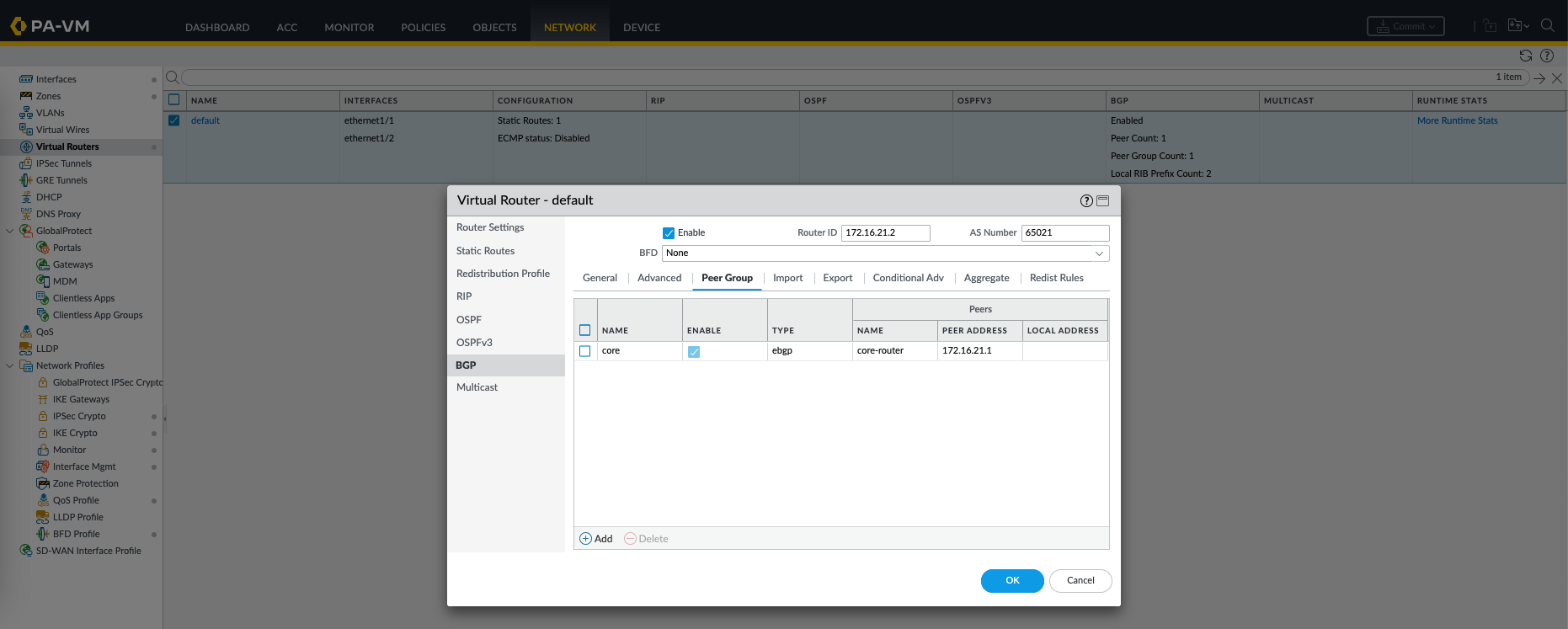
Task: Click the More Runtime Stats link
Action: (1457, 120)
